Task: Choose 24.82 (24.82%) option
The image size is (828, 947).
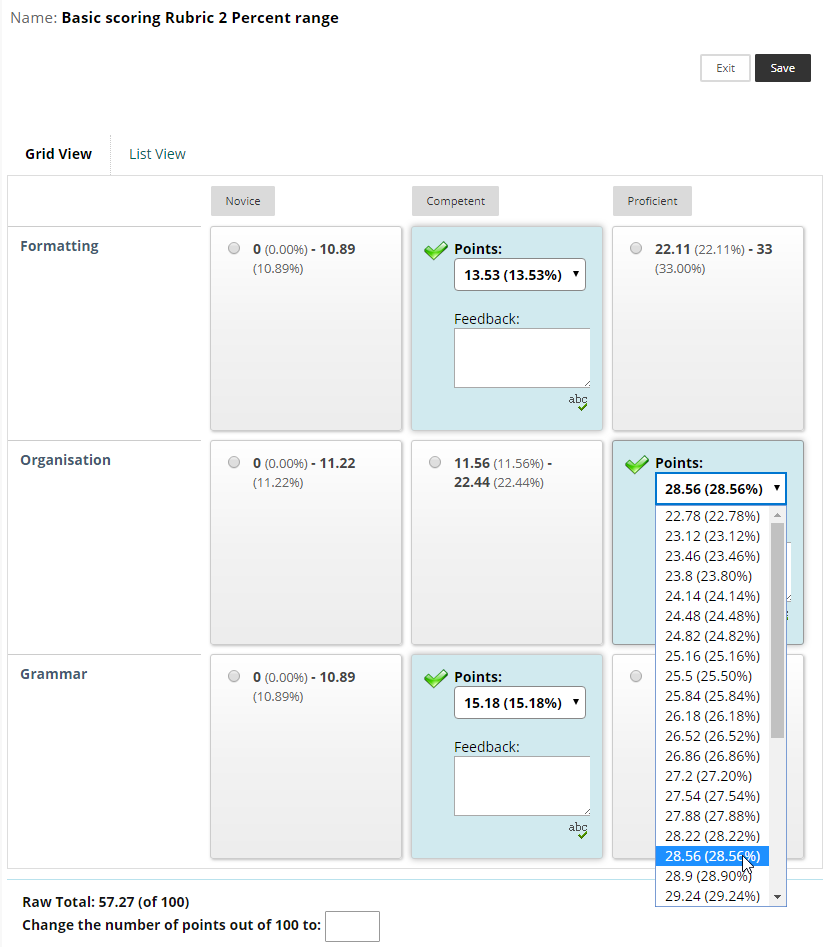Action: 712,636
